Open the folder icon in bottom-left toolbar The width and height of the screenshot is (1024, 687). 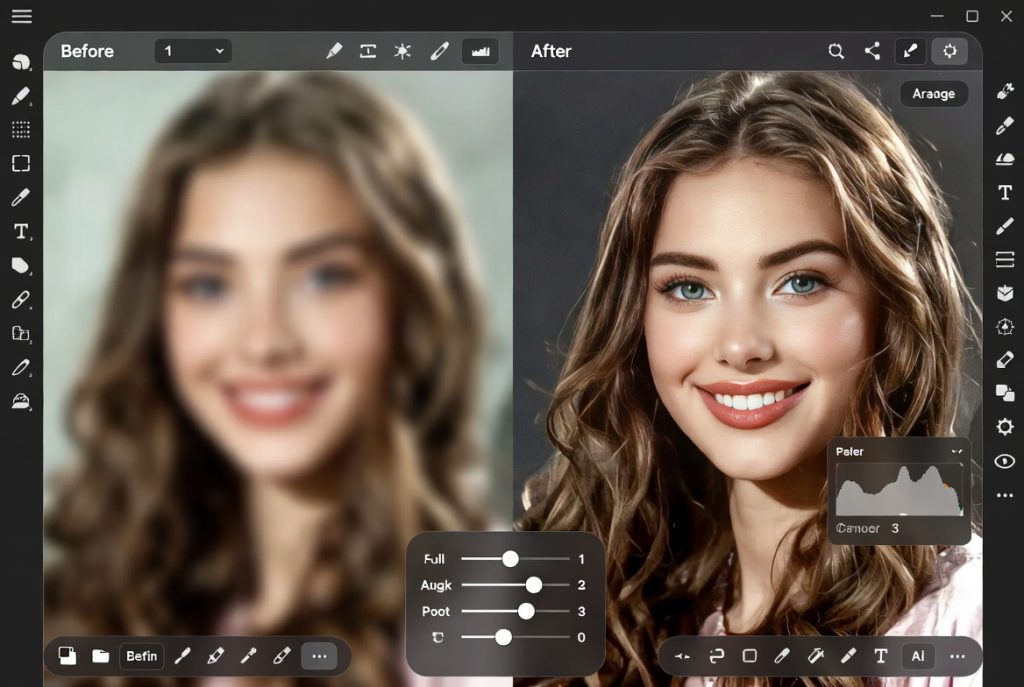pyautogui.click(x=101, y=656)
